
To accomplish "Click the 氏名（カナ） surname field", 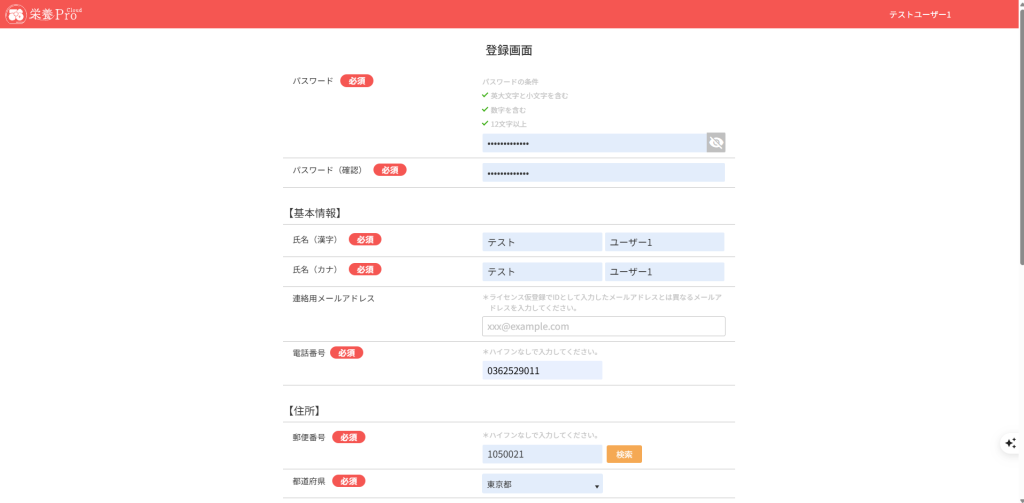I will coord(542,272).
